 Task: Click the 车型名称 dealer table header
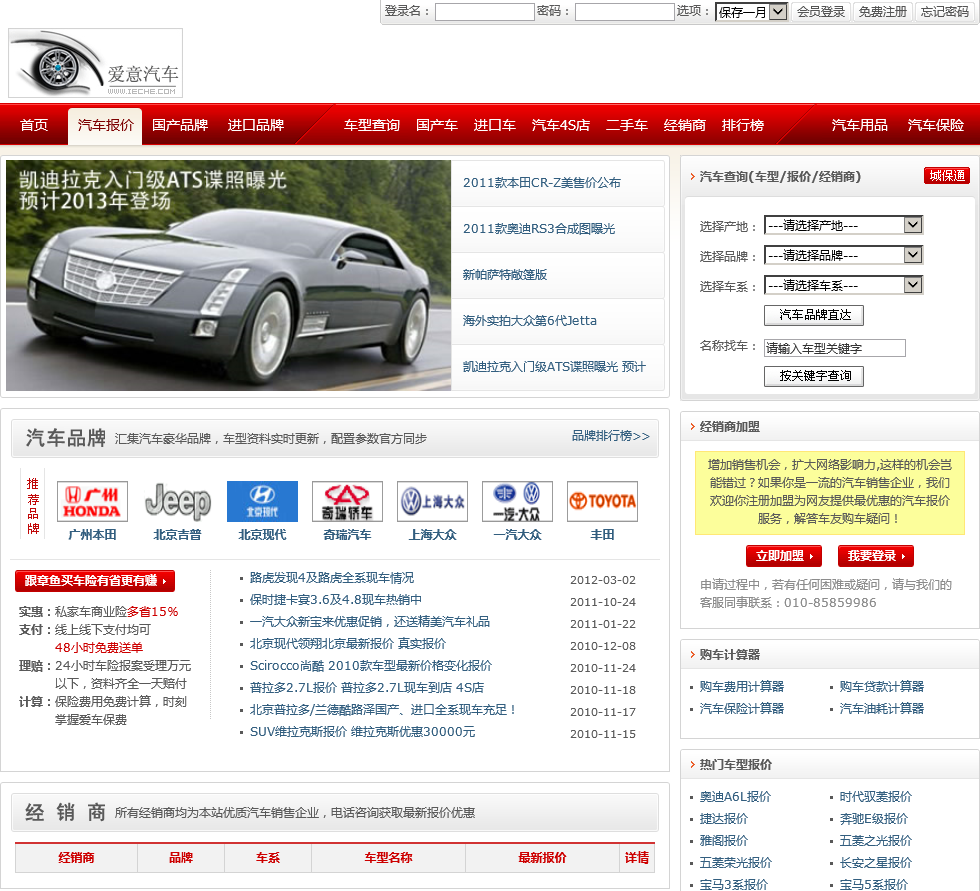click(x=388, y=857)
